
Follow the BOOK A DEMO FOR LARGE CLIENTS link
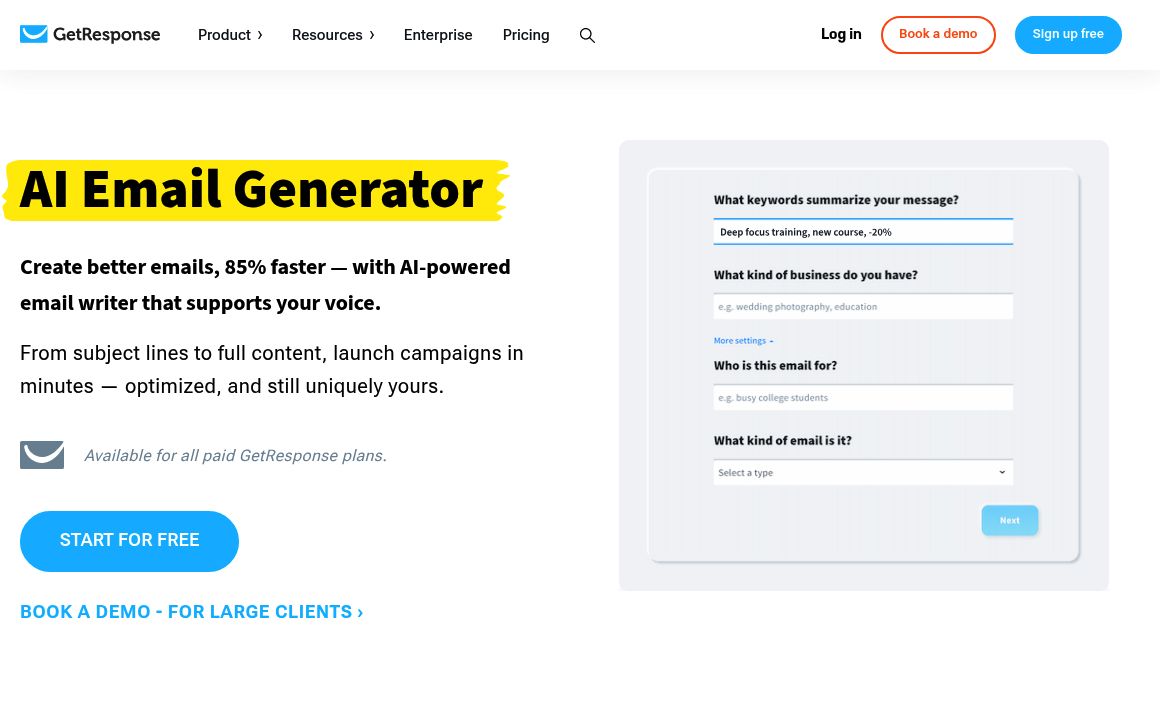191,611
